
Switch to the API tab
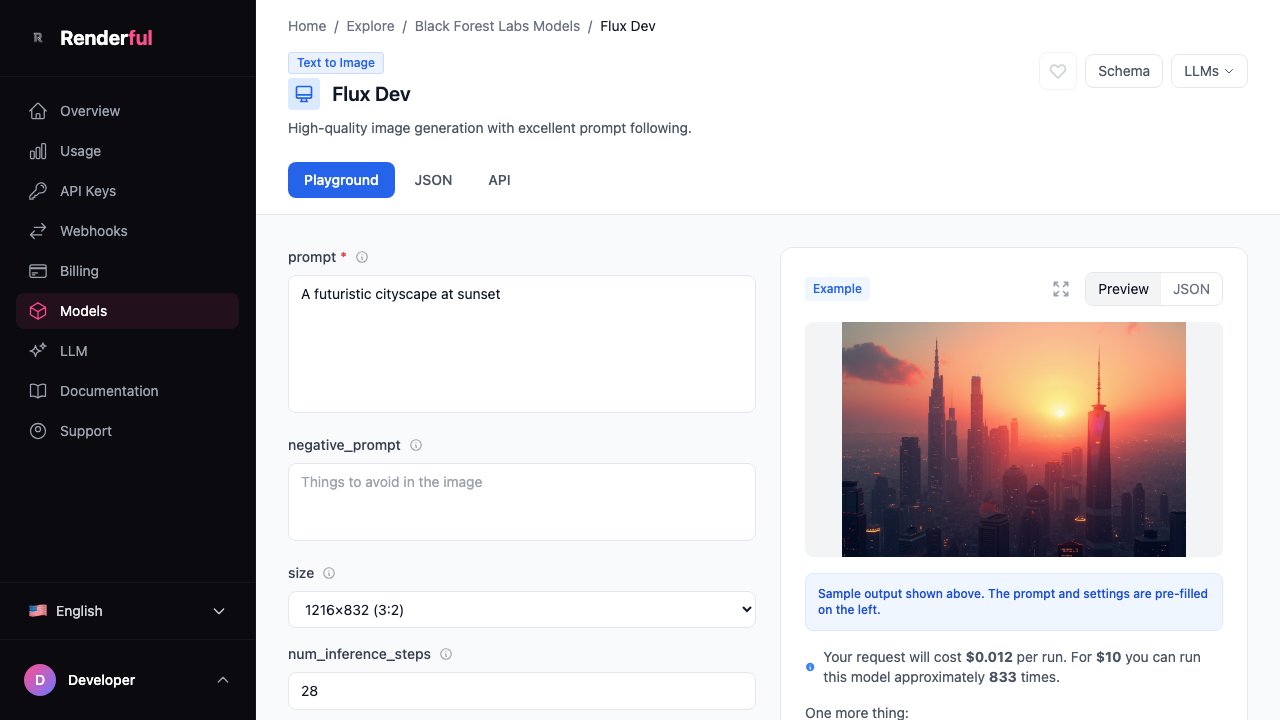pyautogui.click(x=499, y=180)
